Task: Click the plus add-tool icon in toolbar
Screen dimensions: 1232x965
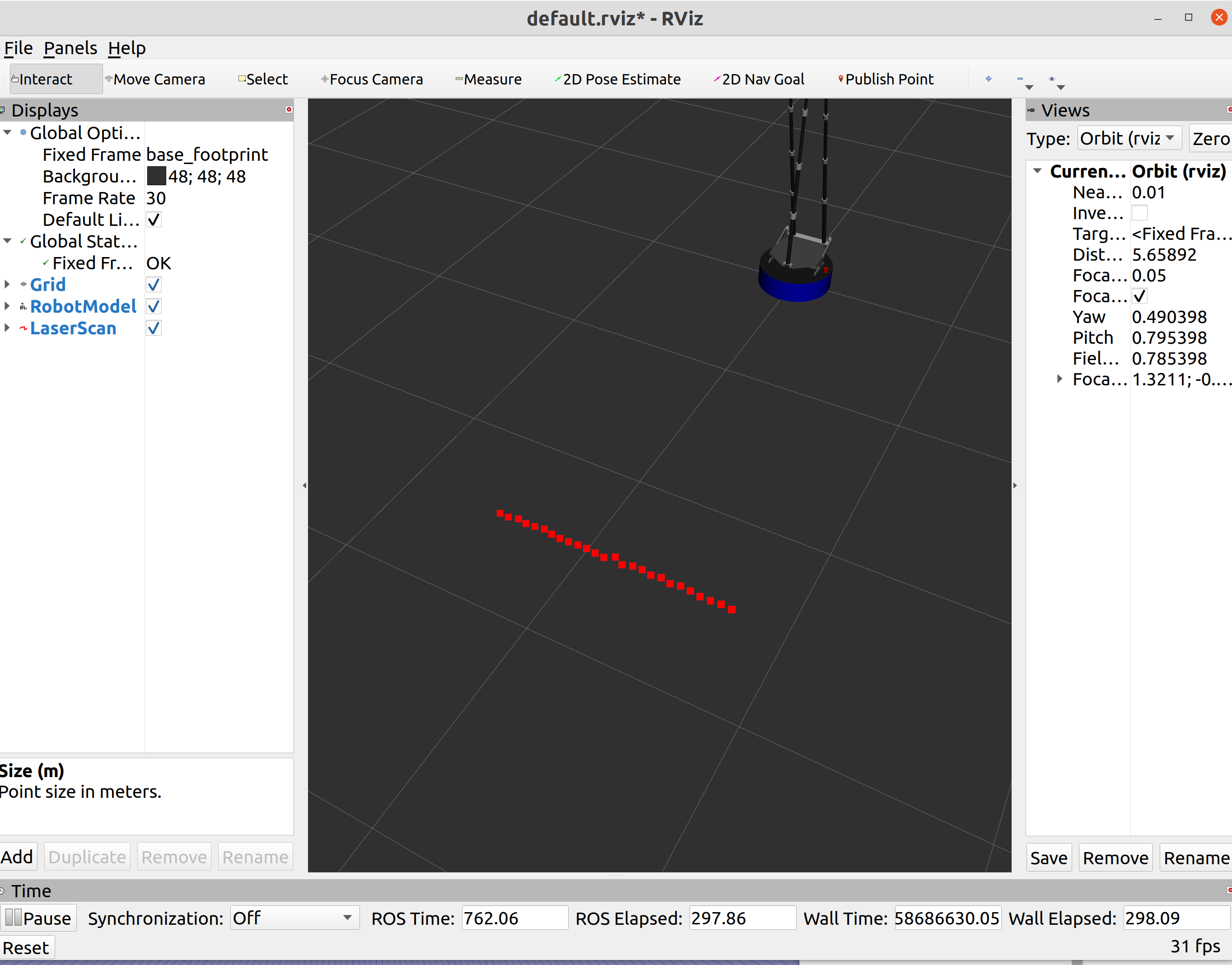Action: [988, 79]
